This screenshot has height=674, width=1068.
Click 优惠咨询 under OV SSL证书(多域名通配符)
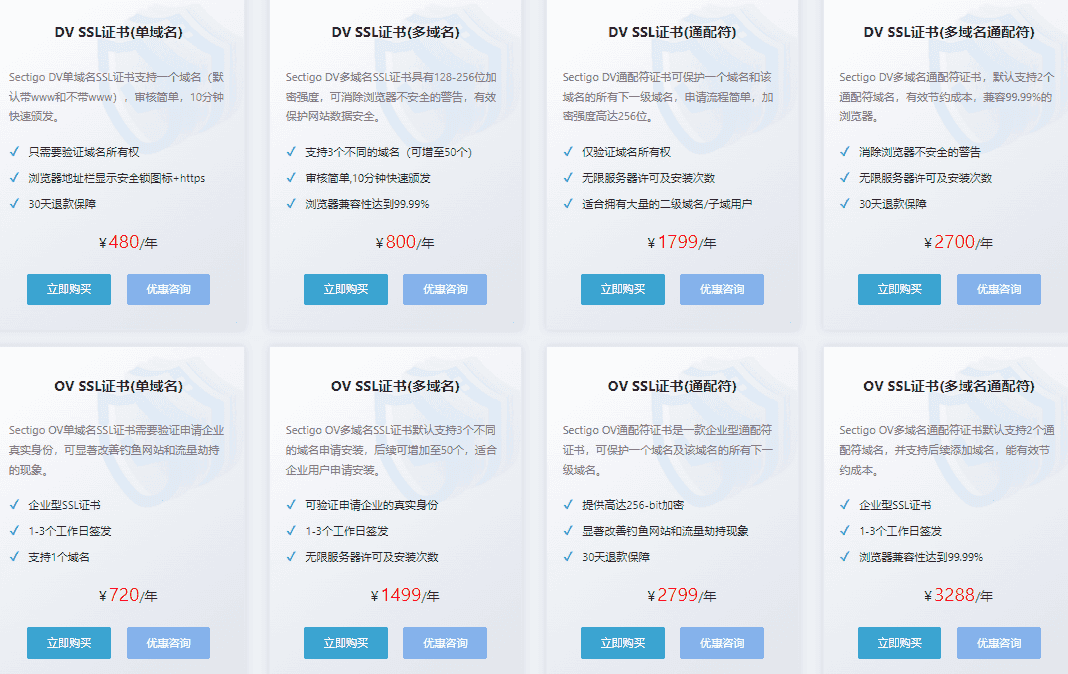click(x=998, y=643)
